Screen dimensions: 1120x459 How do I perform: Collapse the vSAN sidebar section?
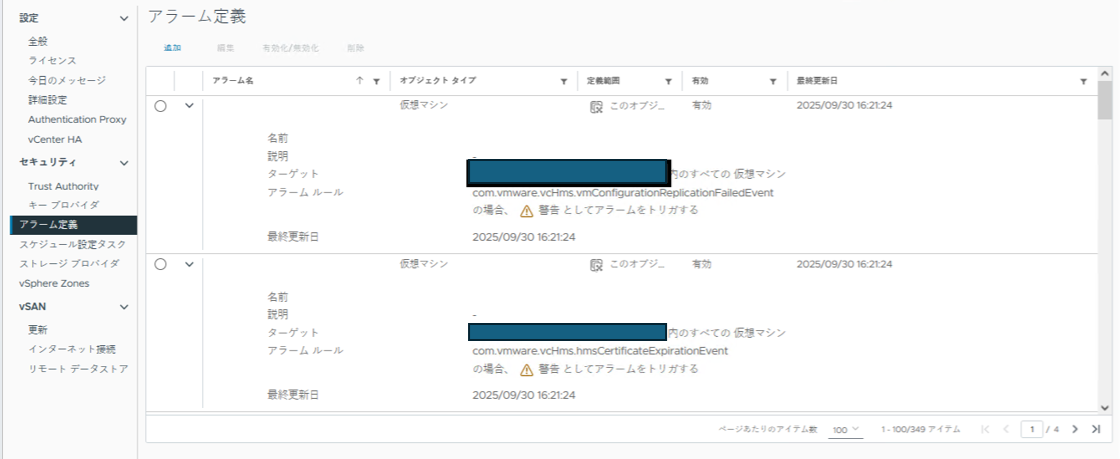coord(124,307)
